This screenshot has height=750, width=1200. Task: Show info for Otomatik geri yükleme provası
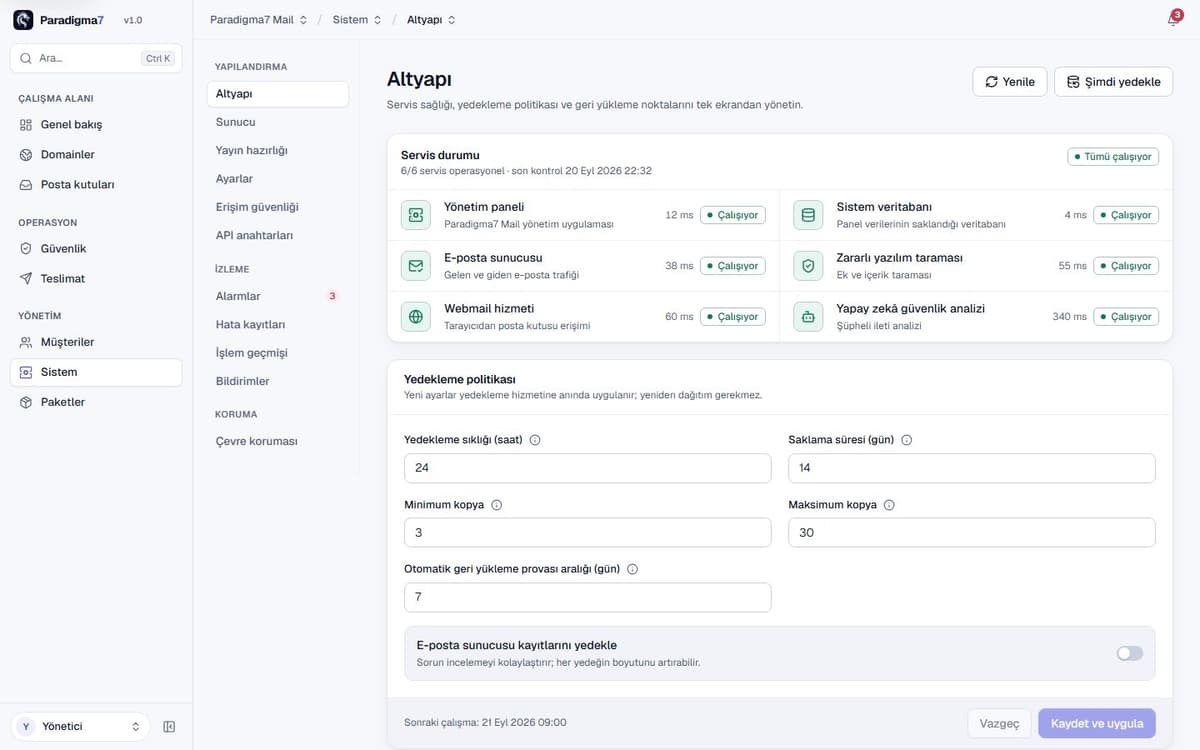coord(632,569)
